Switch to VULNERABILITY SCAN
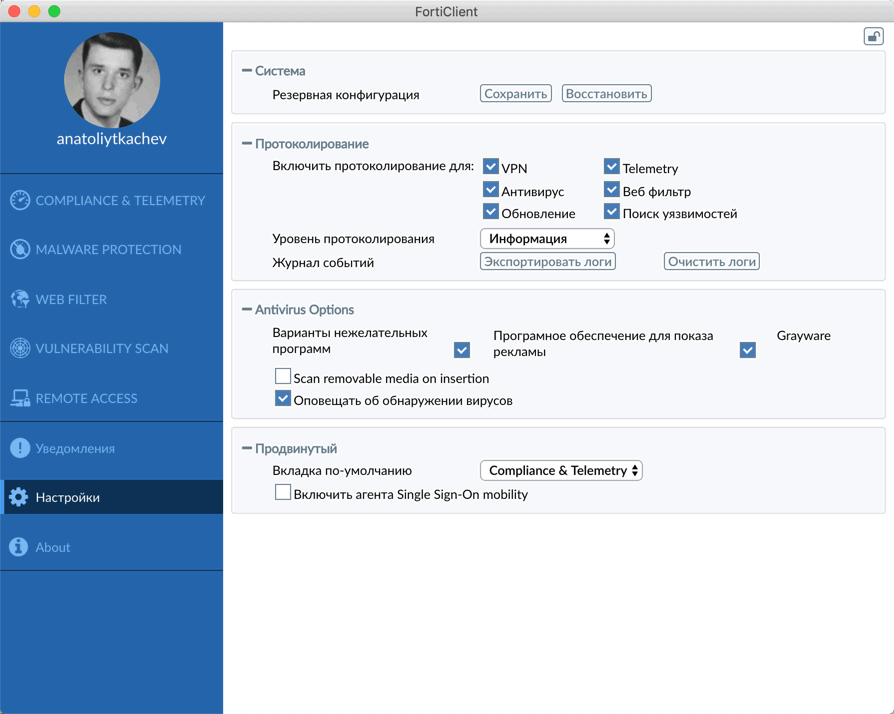The width and height of the screenshot is (894, 714). click(x=112, y=348)
